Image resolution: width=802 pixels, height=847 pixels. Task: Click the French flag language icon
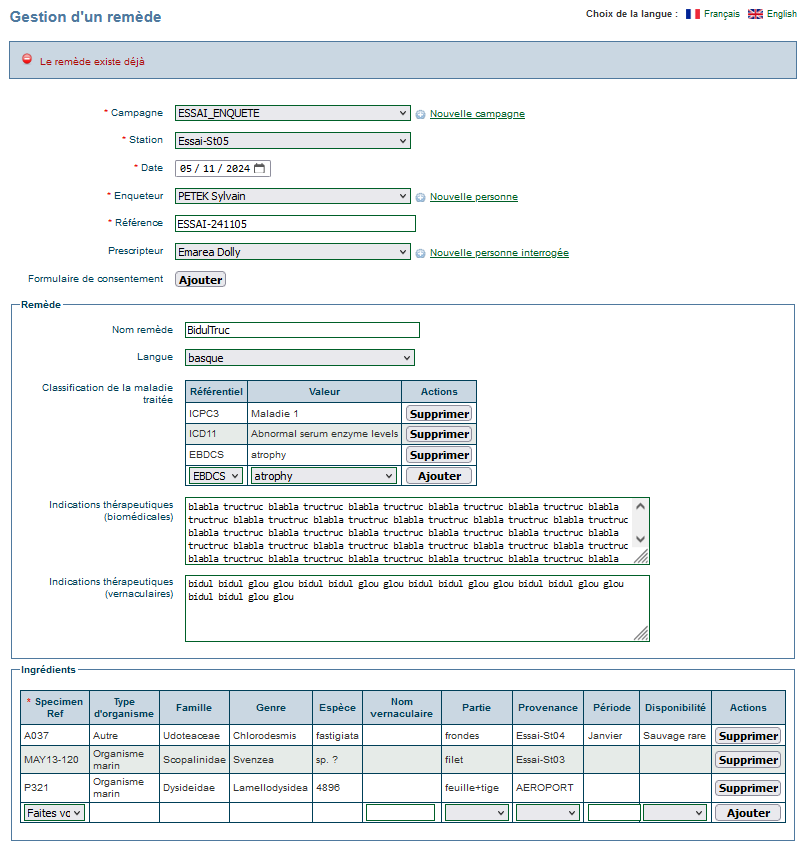coord(692,14)
